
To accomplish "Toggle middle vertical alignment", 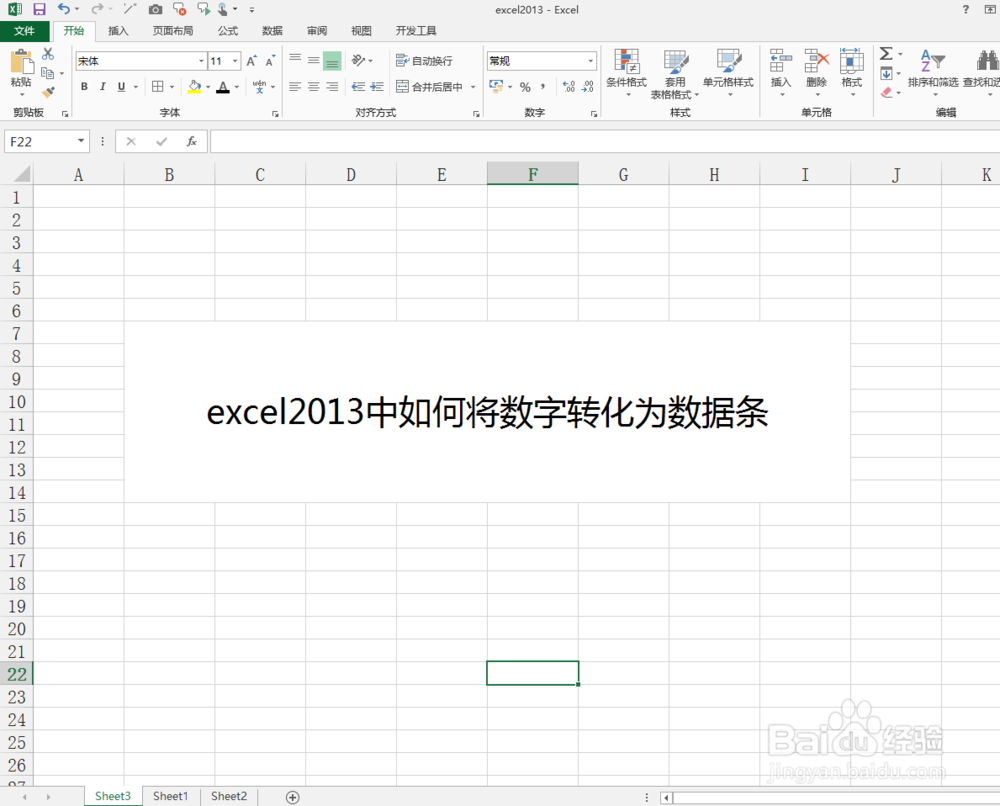I will pos(314,61).
